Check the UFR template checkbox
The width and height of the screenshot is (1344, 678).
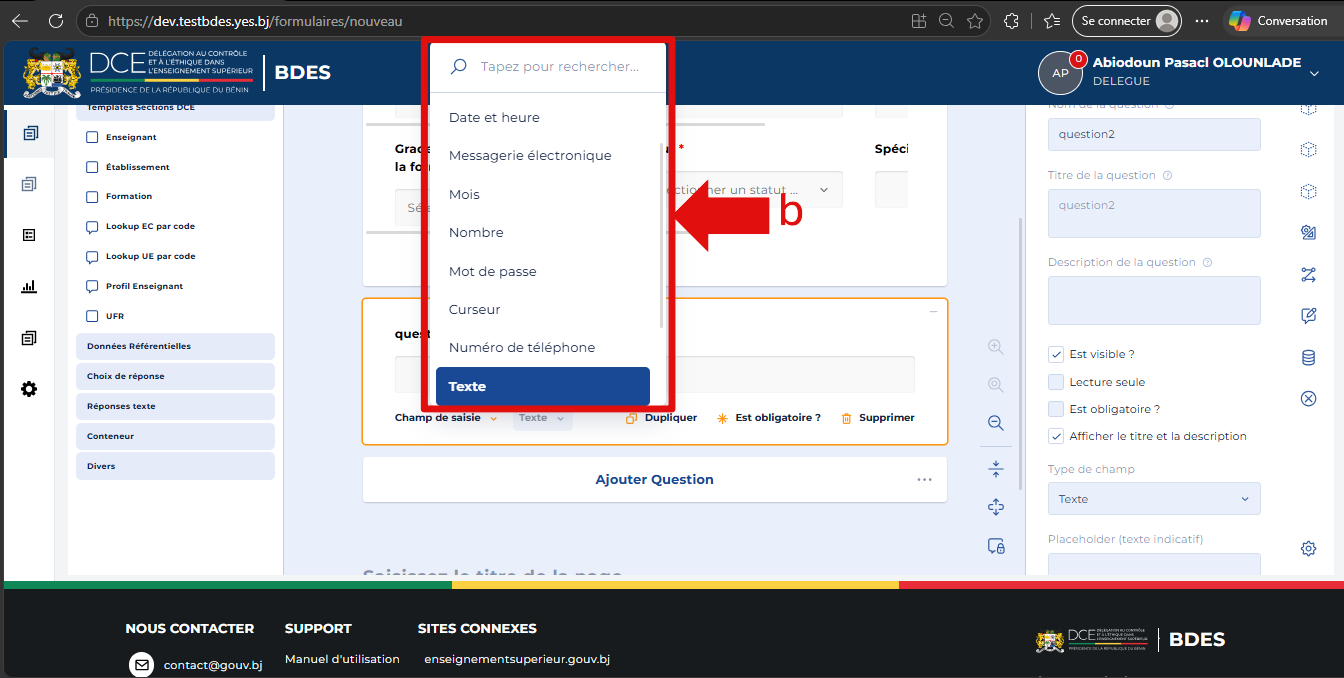click(x=92, y=316)
